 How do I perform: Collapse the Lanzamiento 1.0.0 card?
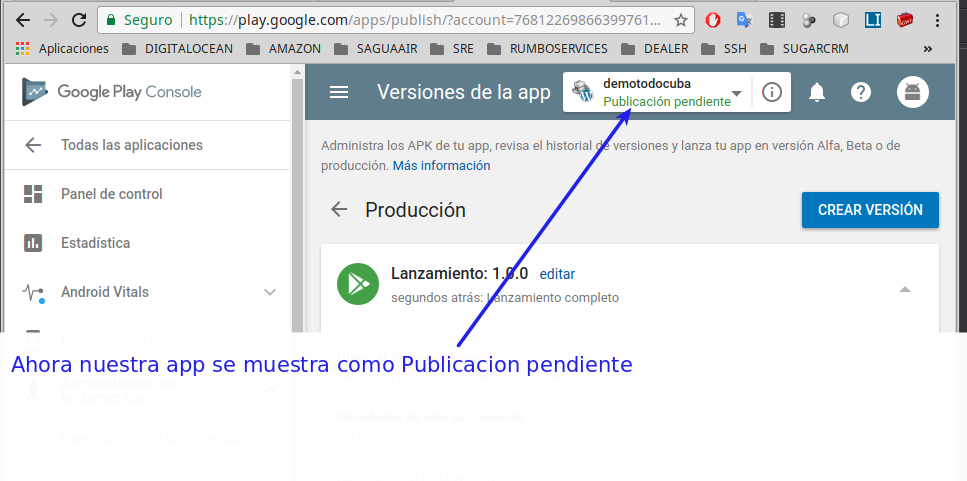pyautogui.click(x=905, y=289)
